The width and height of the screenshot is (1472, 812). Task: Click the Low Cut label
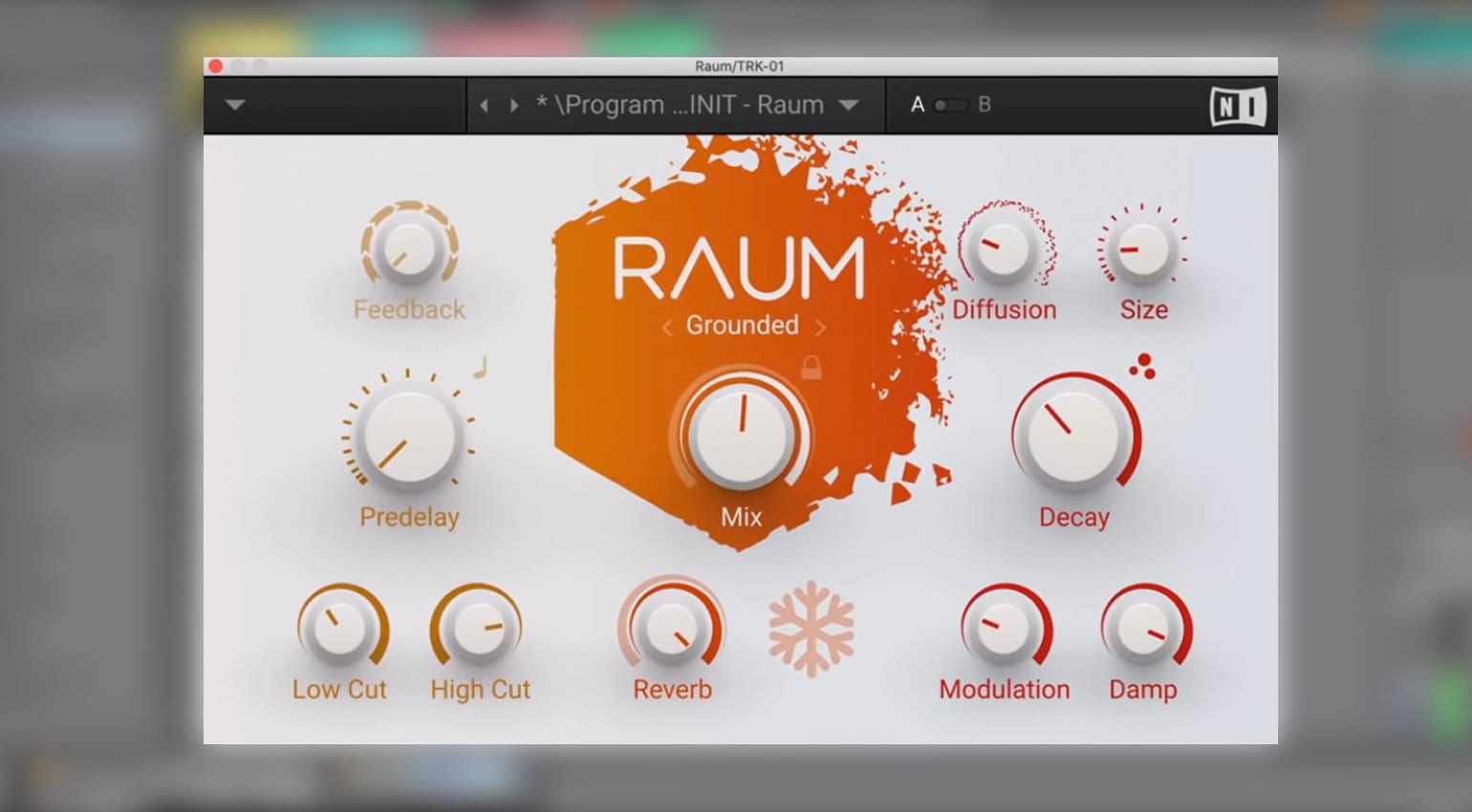(339, 689)
